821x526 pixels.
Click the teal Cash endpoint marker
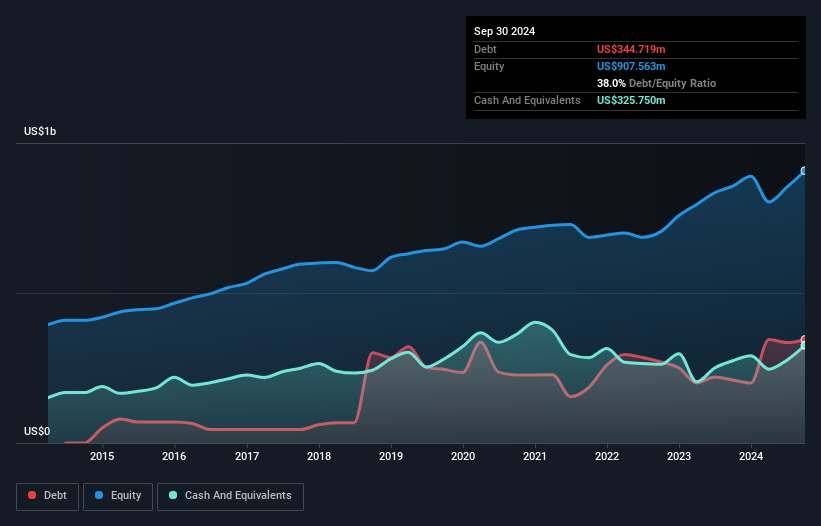coord(804,345)
